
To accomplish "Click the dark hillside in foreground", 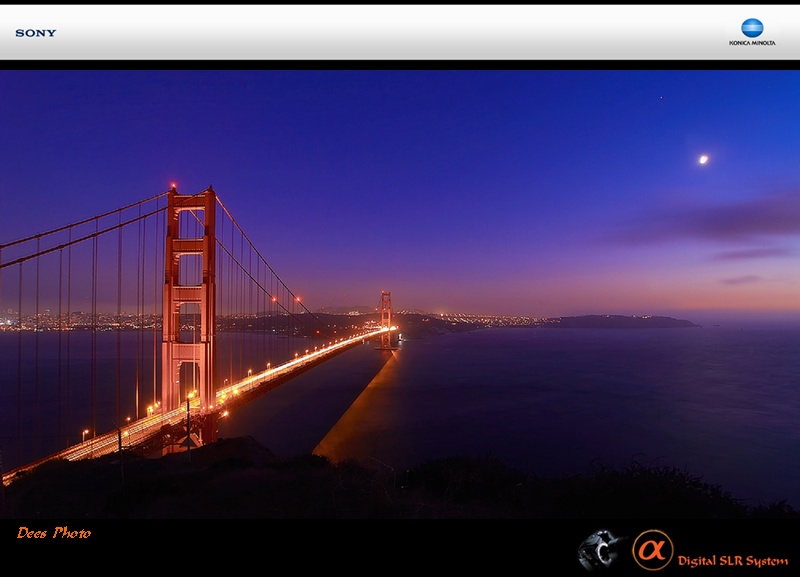I will (x=400, y=490).
